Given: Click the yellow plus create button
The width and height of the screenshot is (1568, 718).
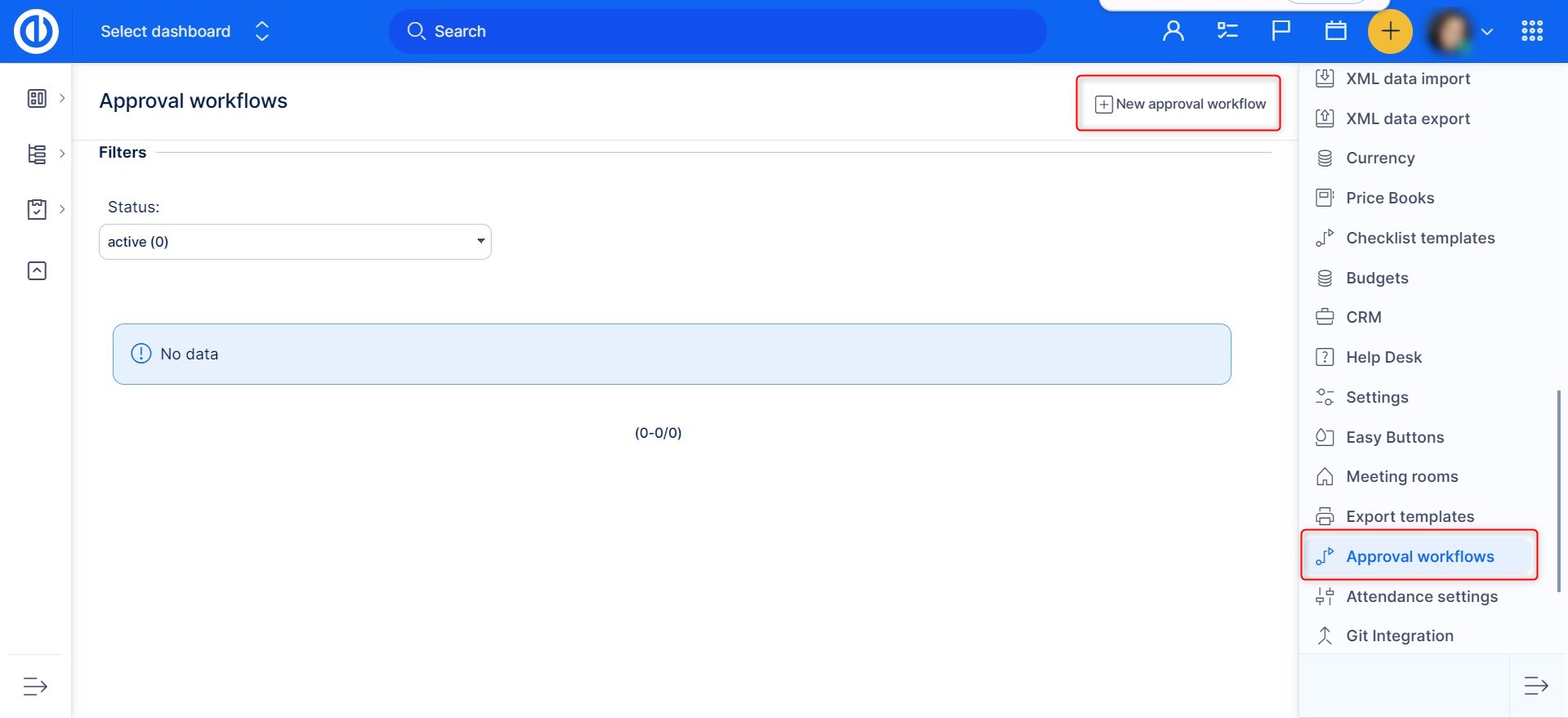Looking at the screenshot, I should (1389, 31).
